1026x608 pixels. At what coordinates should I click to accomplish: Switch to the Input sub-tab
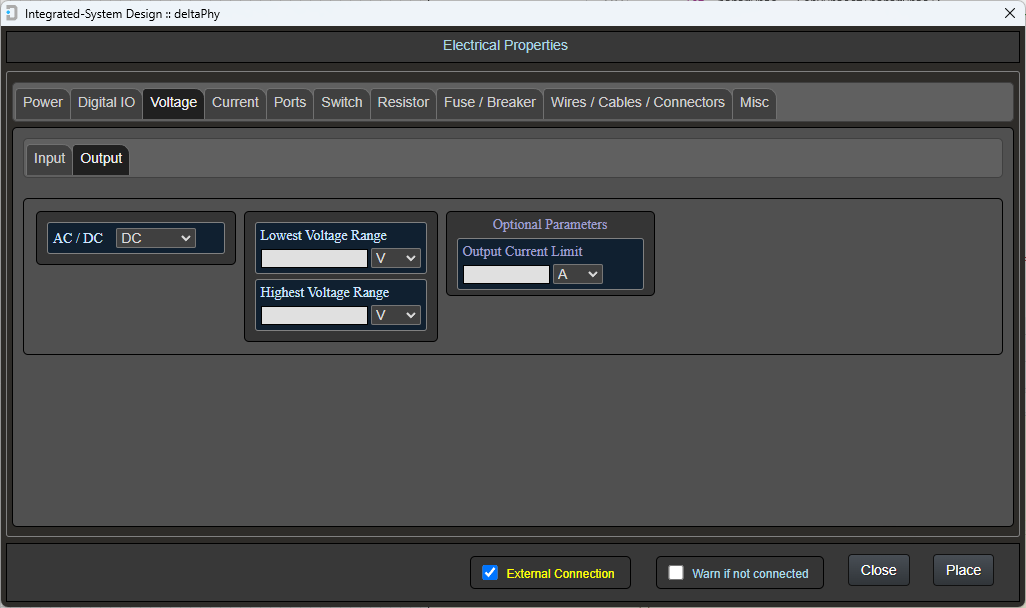pyautogui.click(x=49, y=159)
